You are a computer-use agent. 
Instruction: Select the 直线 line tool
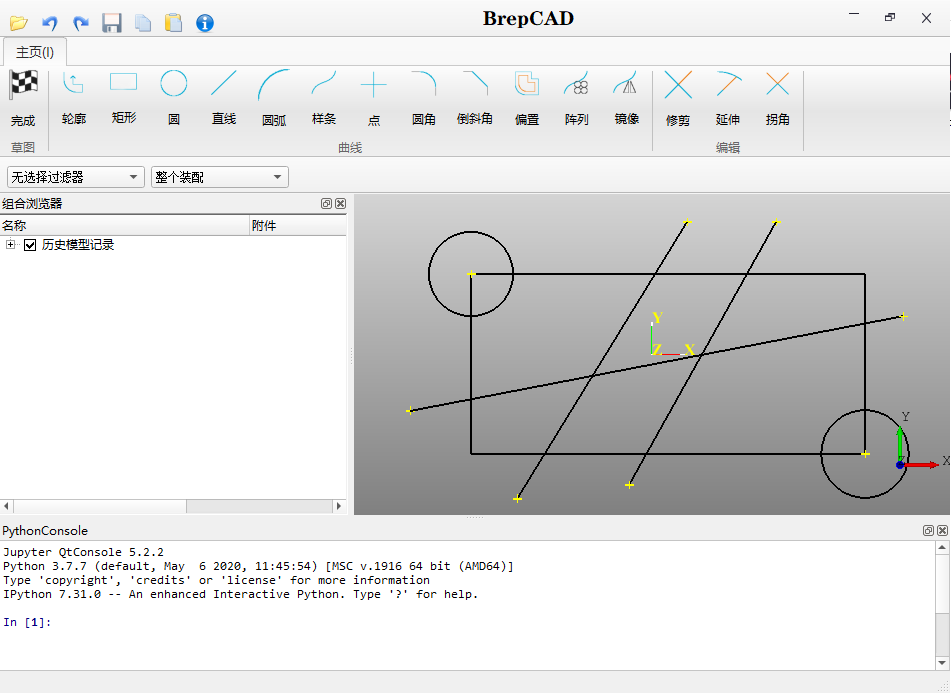(x=224, y=98)
